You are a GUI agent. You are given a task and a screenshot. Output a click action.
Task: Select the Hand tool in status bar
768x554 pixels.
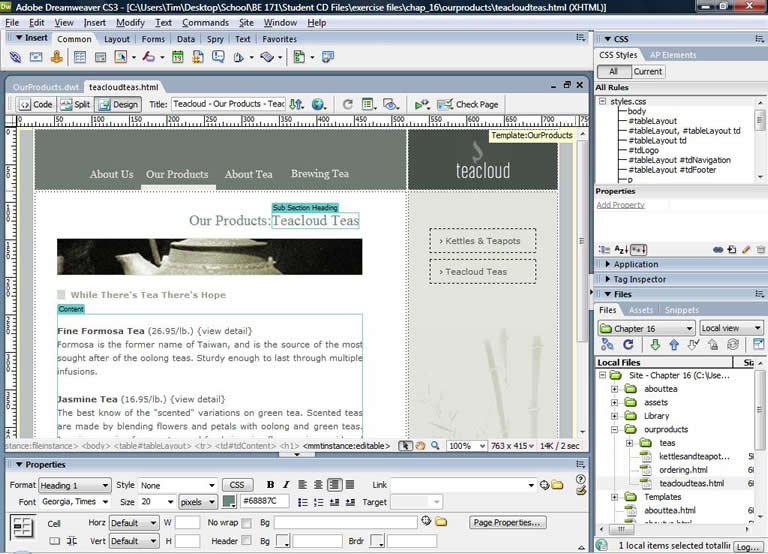click(420, 446)
